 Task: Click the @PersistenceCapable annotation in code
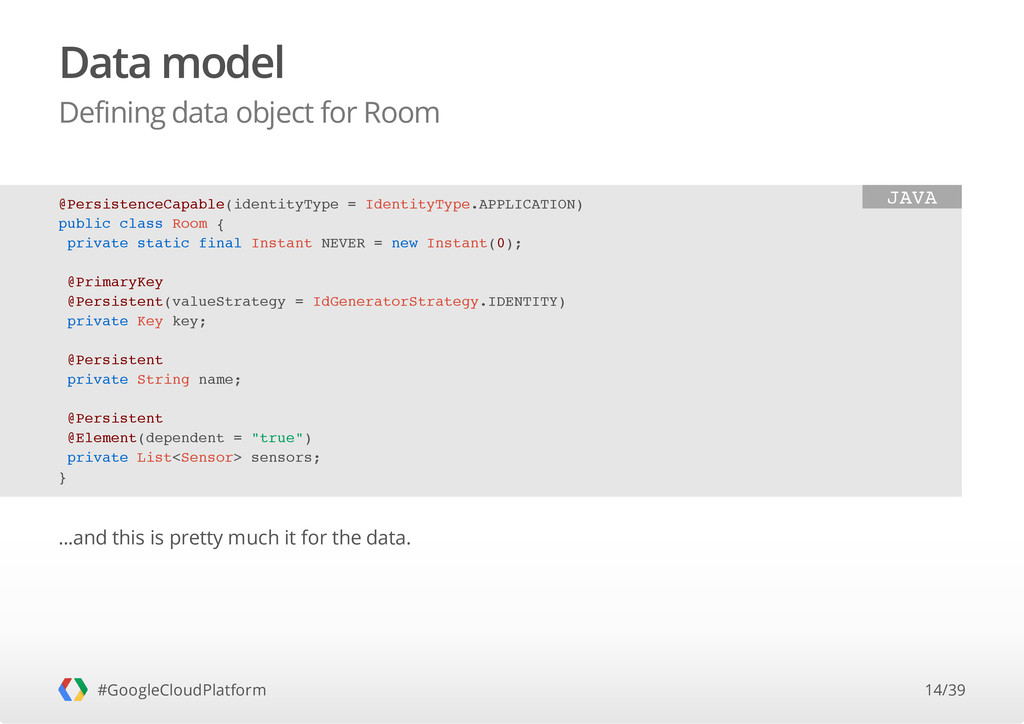(x=142, y=204)
